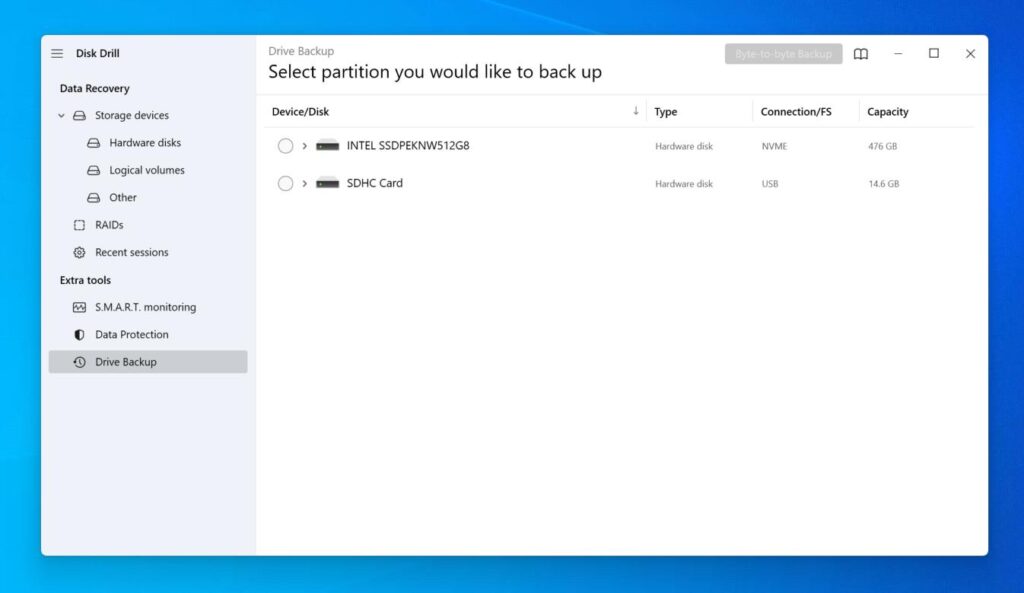
Task: Click the Drive Backup breadcrumb title
Action: (x=301, y=51)
